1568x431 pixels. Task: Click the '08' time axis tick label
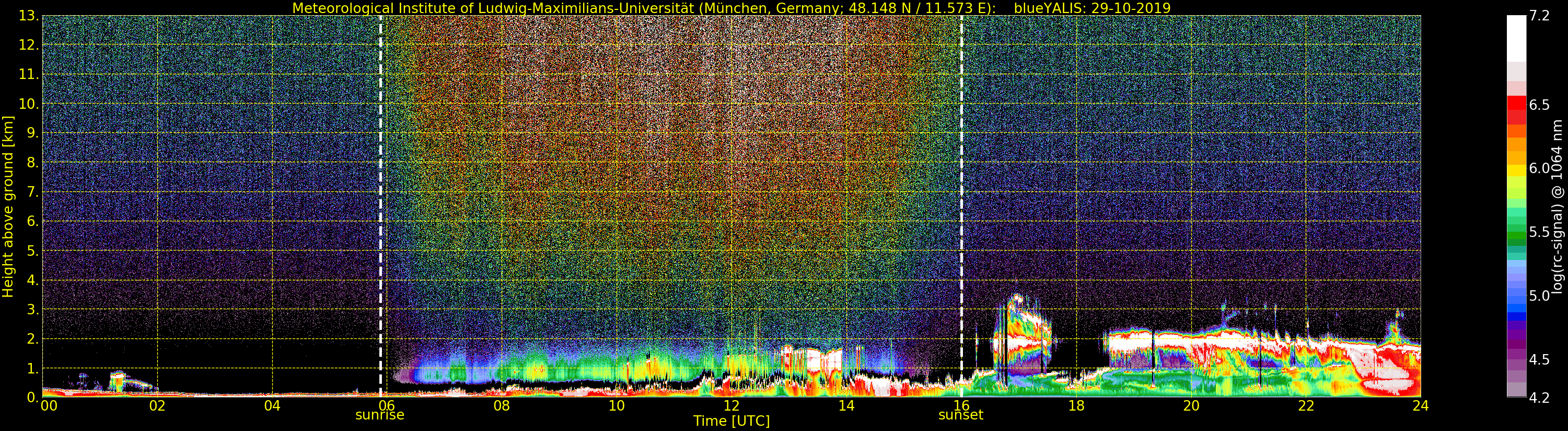tap(502, 405)
